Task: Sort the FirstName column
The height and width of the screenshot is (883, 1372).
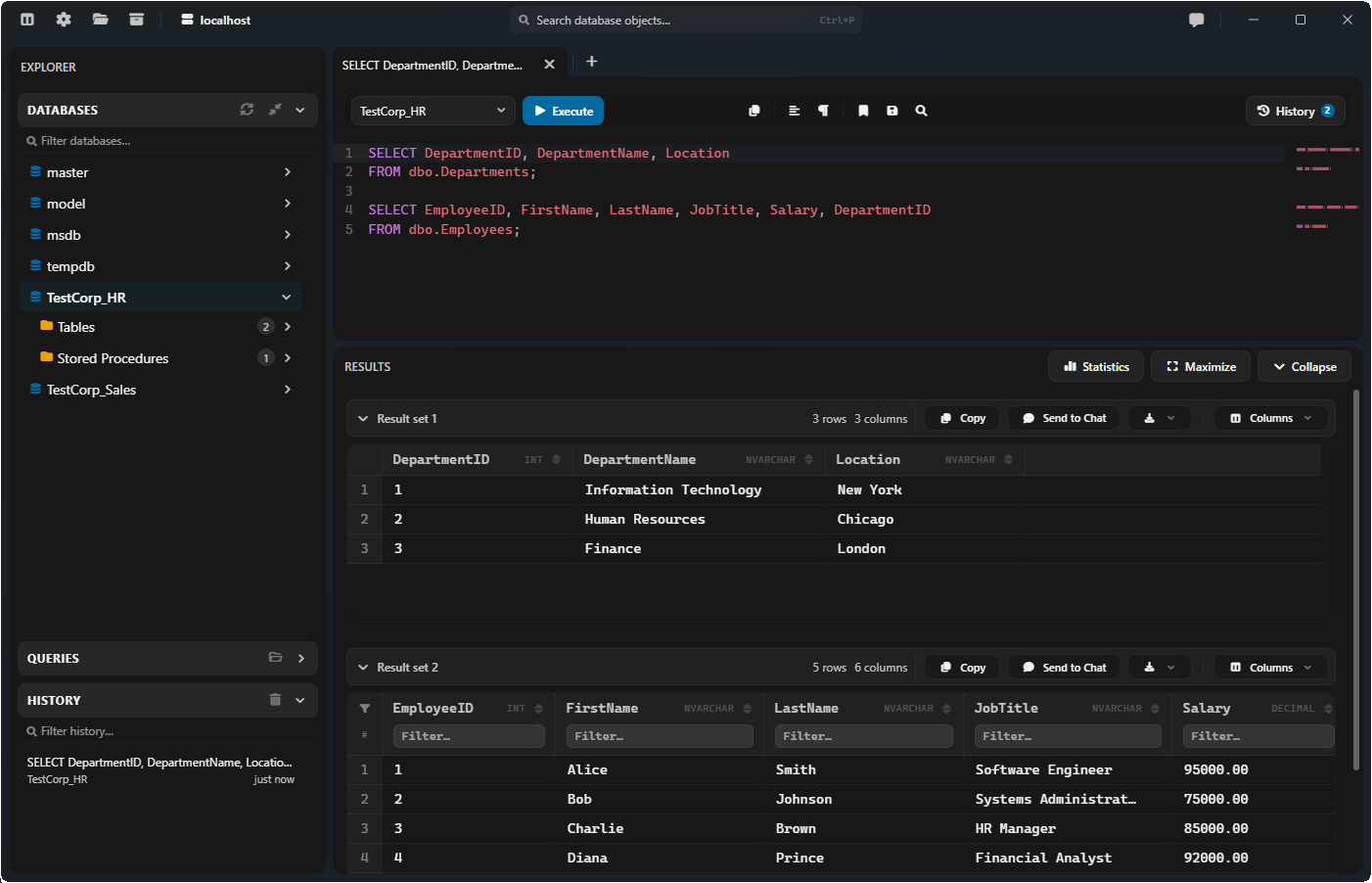Action: pyautogui.click(x=747, y=708)
